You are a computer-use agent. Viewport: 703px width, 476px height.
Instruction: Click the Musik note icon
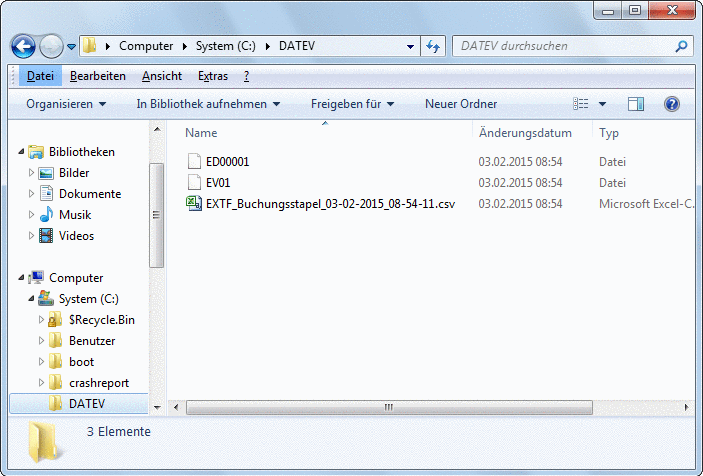[46, 215]
